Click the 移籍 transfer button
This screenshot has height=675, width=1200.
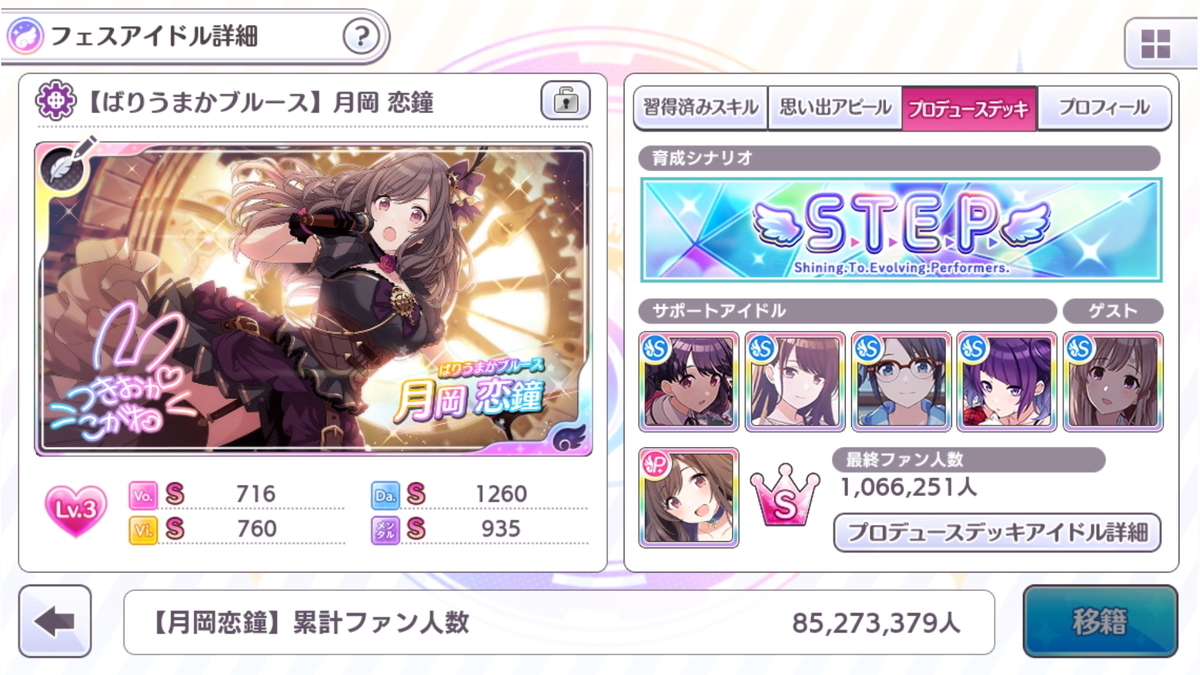(1100, 622)
